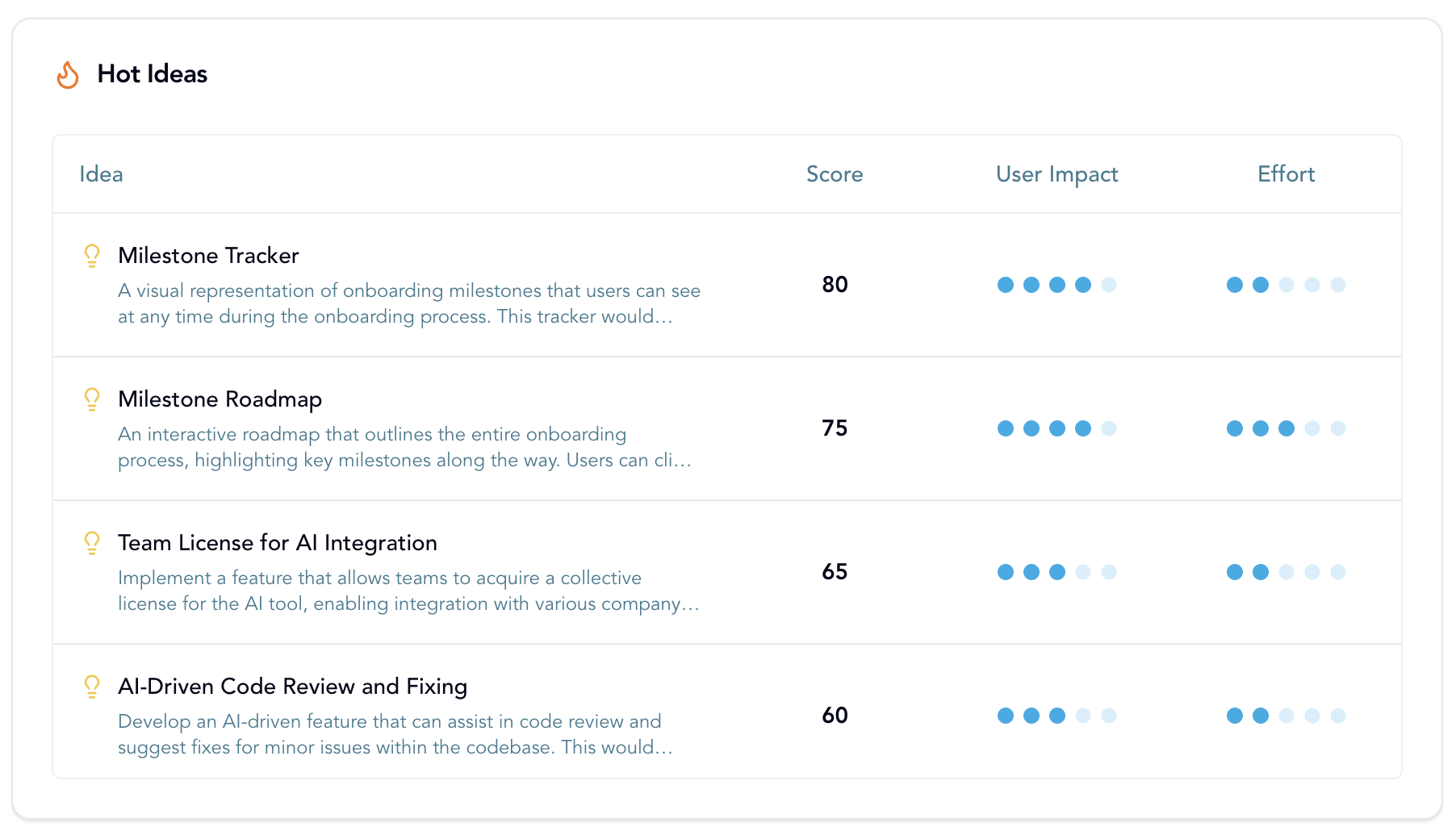Click AI-Driven Code Review's effort dots

click(1285, 716)
